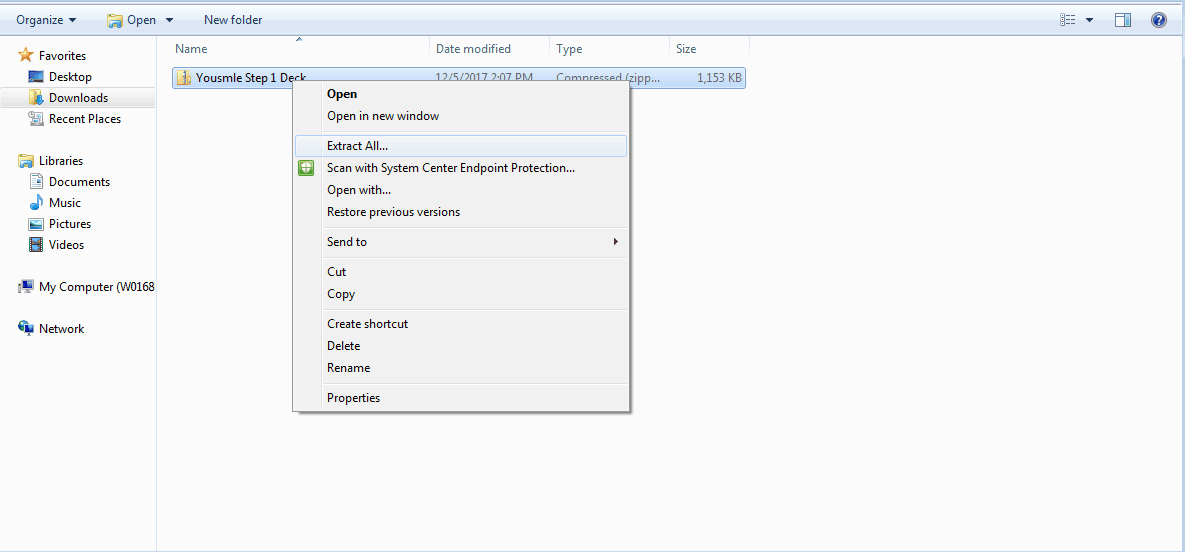Click the zipped folder icon of Yousmle file
Viewport: 1185px width, 552px height.
(184, 77)
